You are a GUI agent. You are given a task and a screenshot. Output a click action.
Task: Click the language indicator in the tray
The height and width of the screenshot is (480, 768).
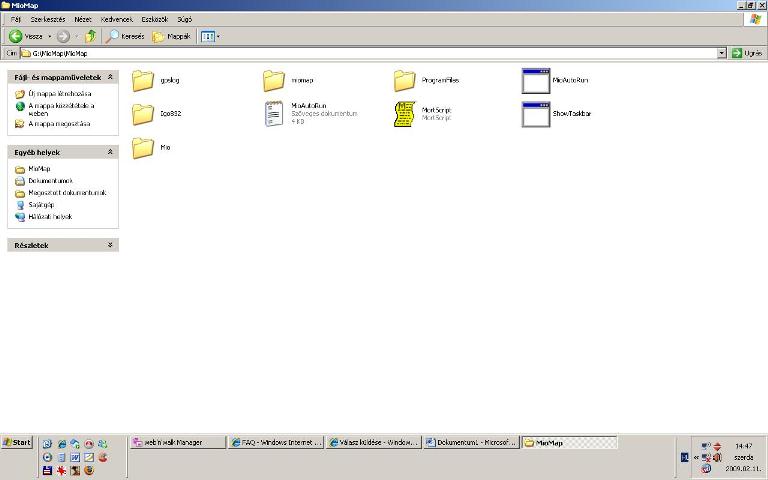click(x=685, y=457)
